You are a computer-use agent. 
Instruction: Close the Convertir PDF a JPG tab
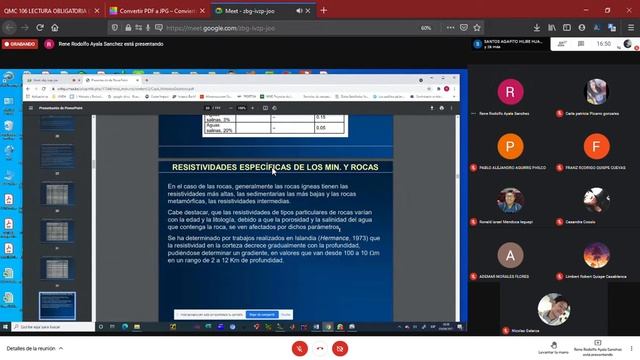[202, 11]
